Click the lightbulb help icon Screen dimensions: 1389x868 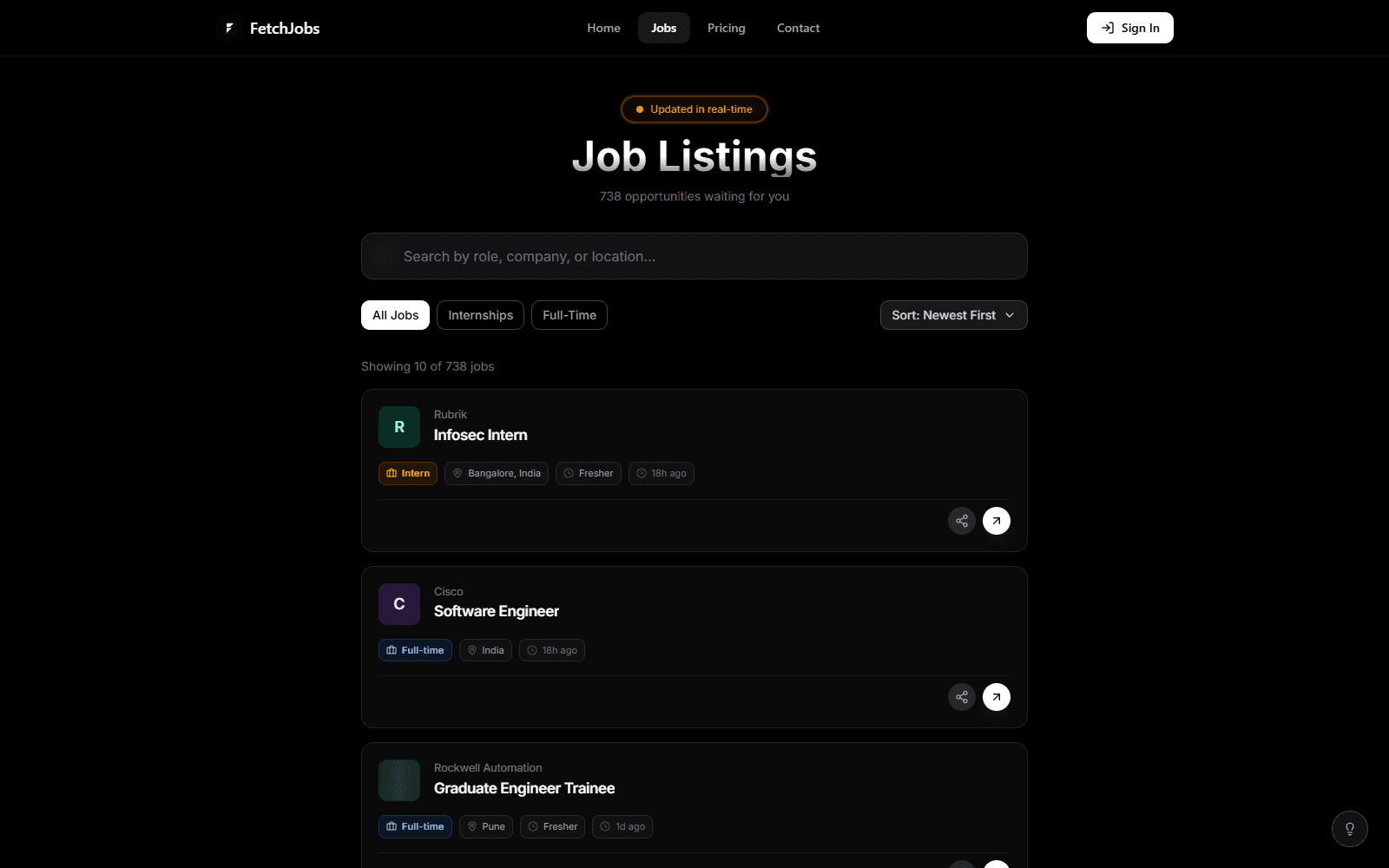pos(1350,829)
